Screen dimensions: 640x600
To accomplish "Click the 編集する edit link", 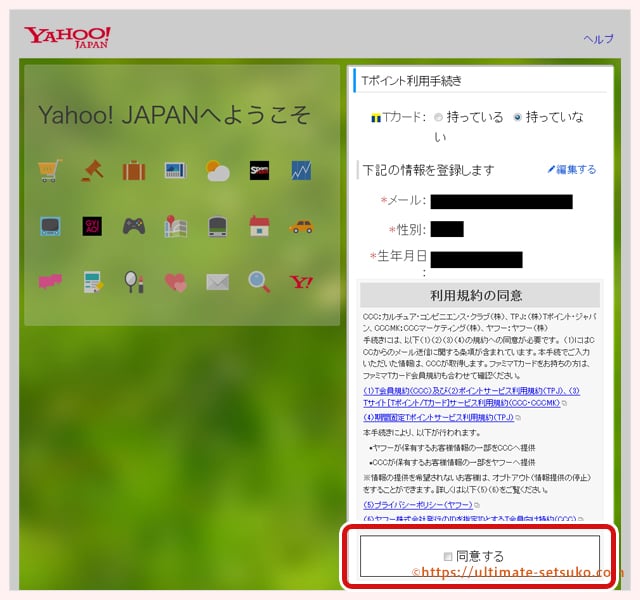I will pyautogui.click(x=572, y=169).
